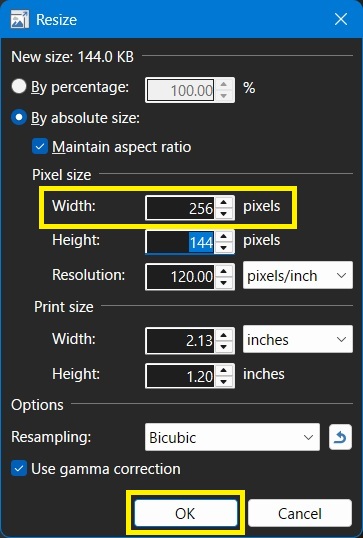Increase pixel Height with up arrow
The width and height of the screenshot is (363, 538).
224,236
